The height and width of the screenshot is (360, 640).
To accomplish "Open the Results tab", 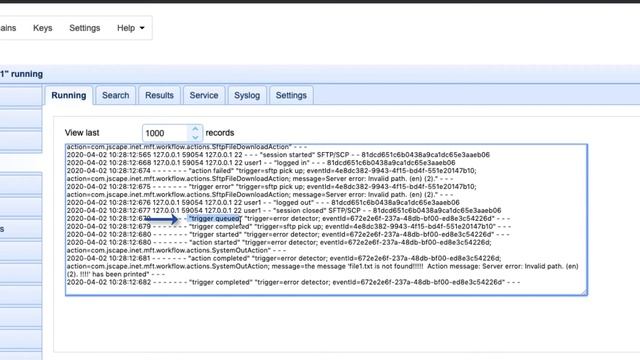I will 159,96.
